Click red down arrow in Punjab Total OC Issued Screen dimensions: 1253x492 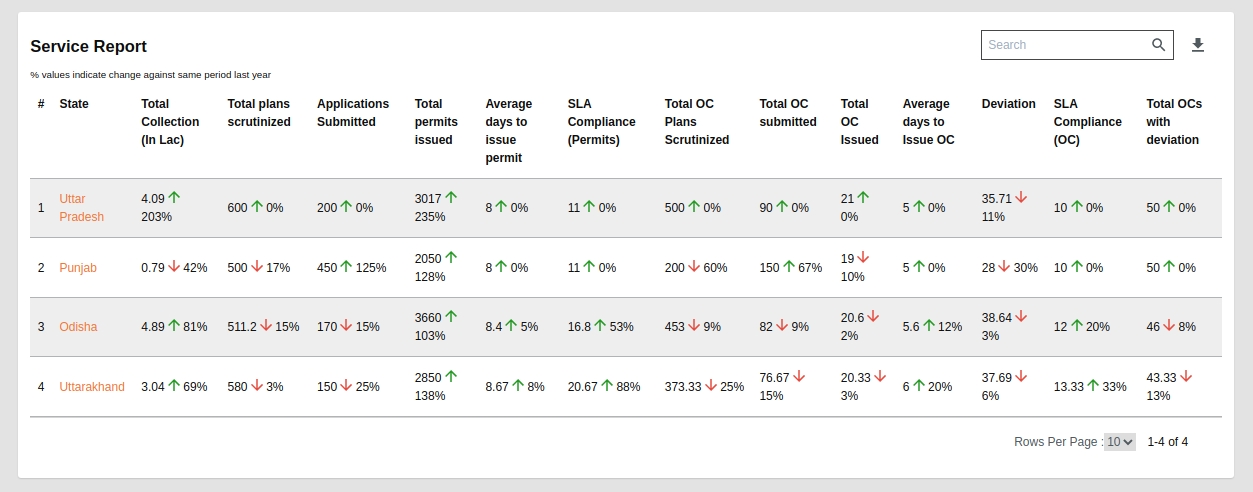[x=863, y=257]
